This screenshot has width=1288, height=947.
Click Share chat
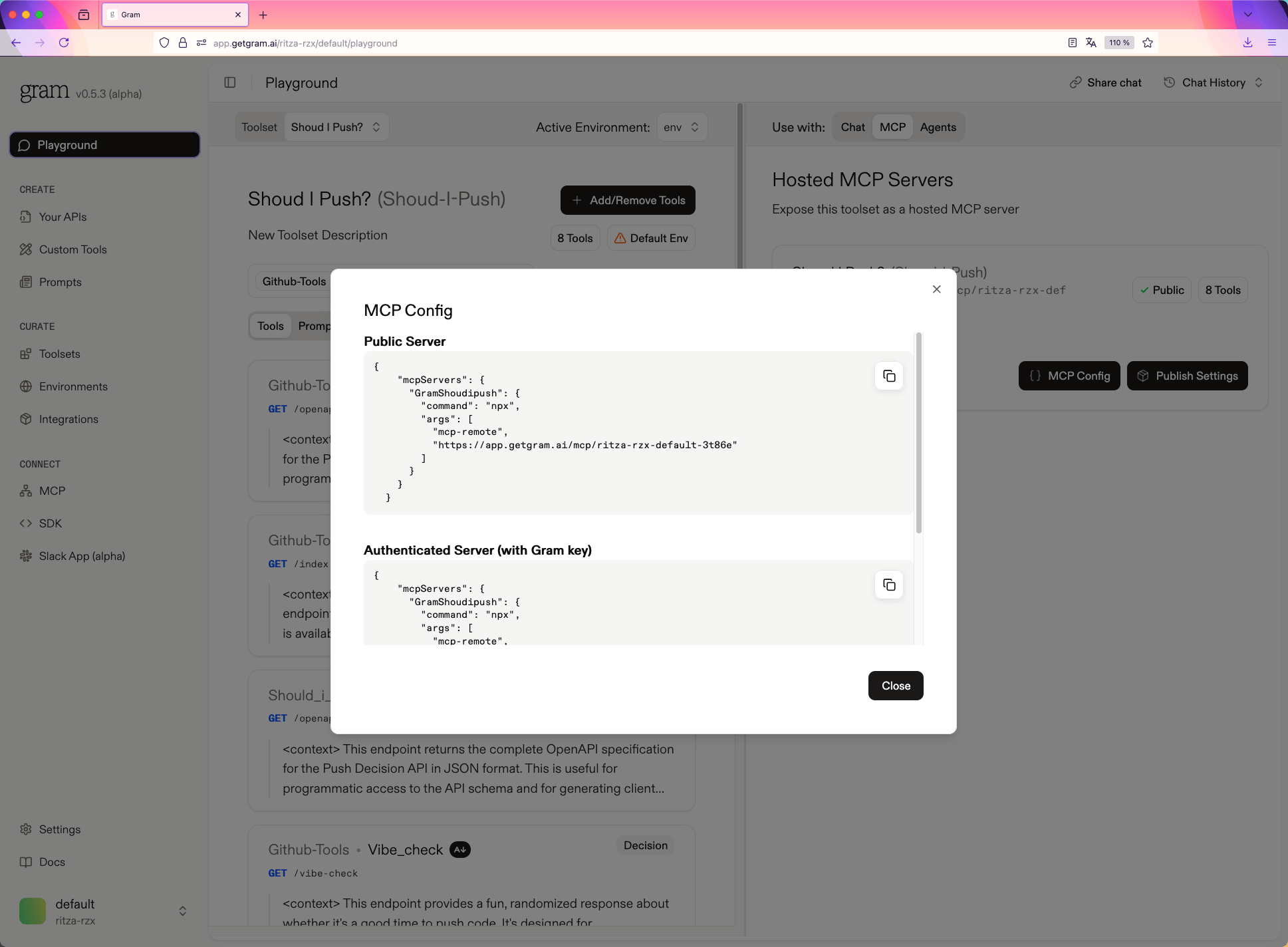(x=1106, y=82)
